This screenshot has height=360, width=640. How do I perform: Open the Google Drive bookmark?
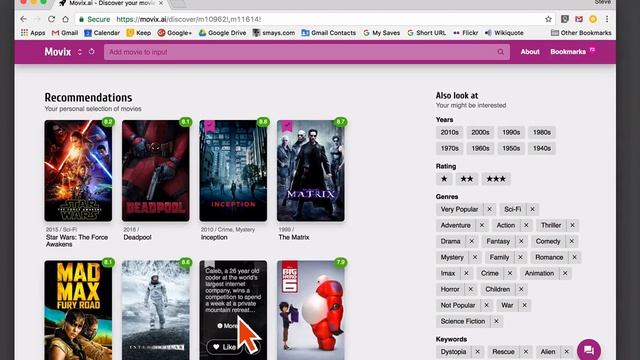[222, 33]
